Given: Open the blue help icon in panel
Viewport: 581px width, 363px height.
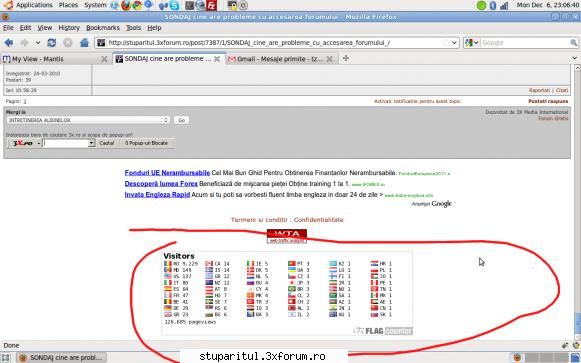Looking at the screenshot, I should pos(149,4).
